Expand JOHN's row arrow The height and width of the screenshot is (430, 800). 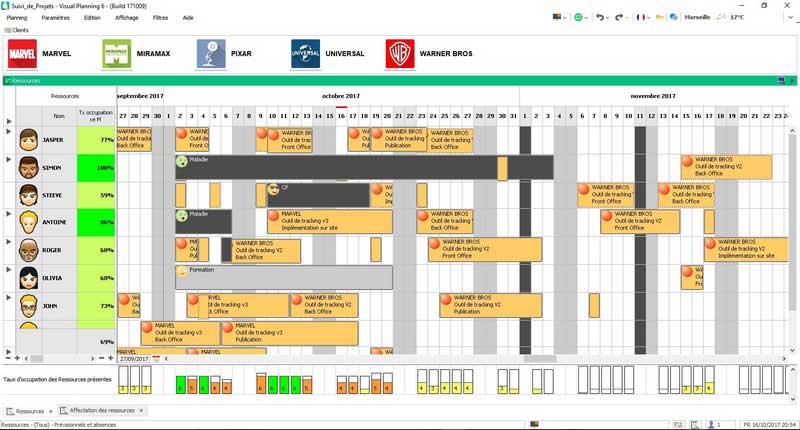pyautogui.click(x=9, y=297)
